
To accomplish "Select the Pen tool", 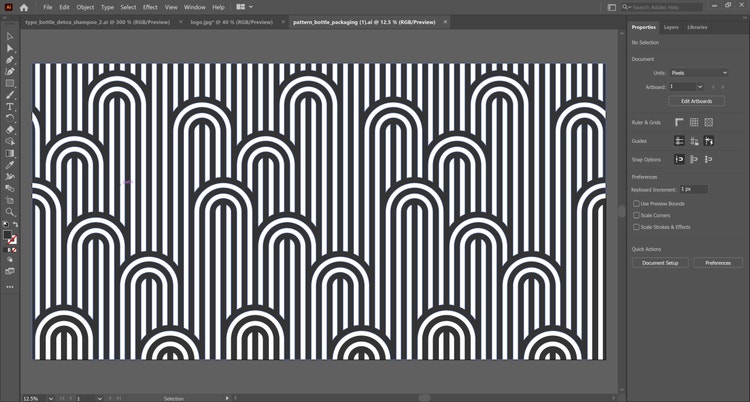I will [10, 60].
